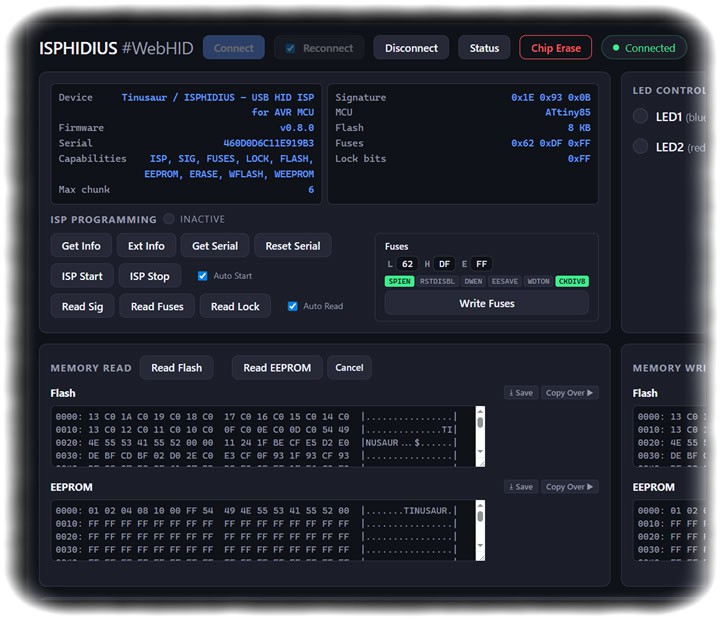
Task: Toggle LED1 blue indicator
Action: coord(640,116)
